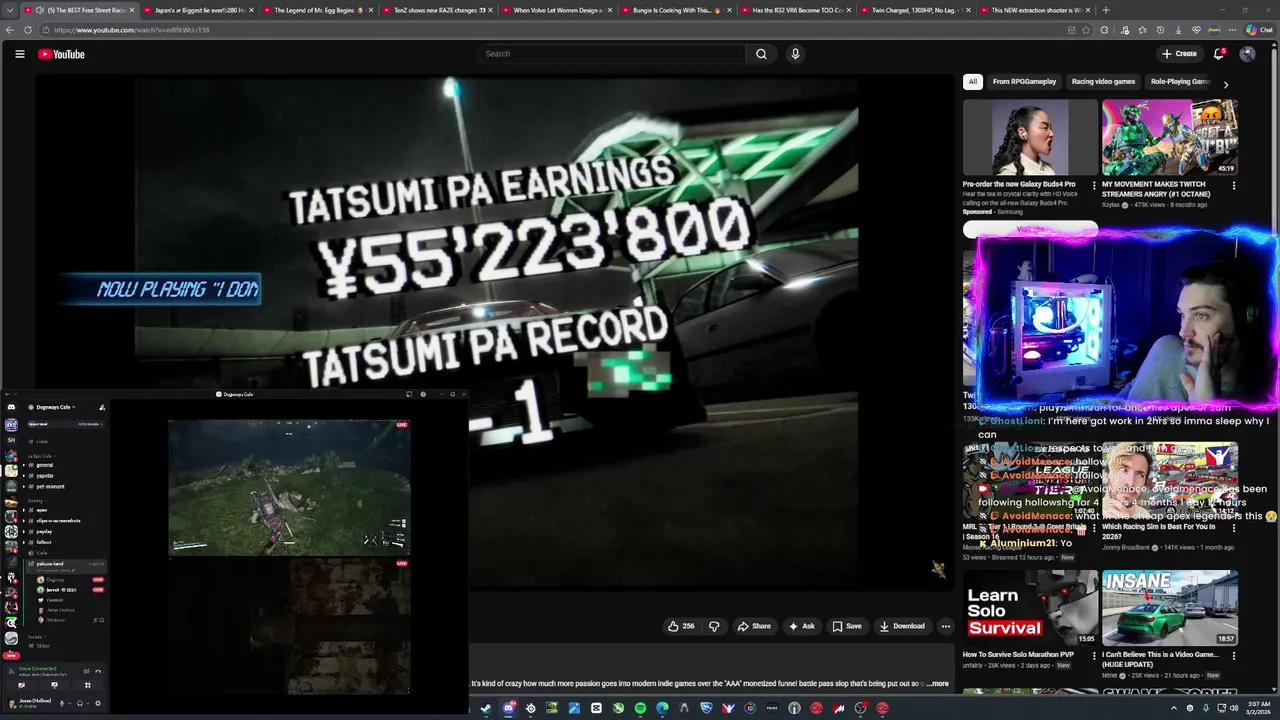Expand the description with ...more
Screen dimensions: 1280x720
coord(937,684)
